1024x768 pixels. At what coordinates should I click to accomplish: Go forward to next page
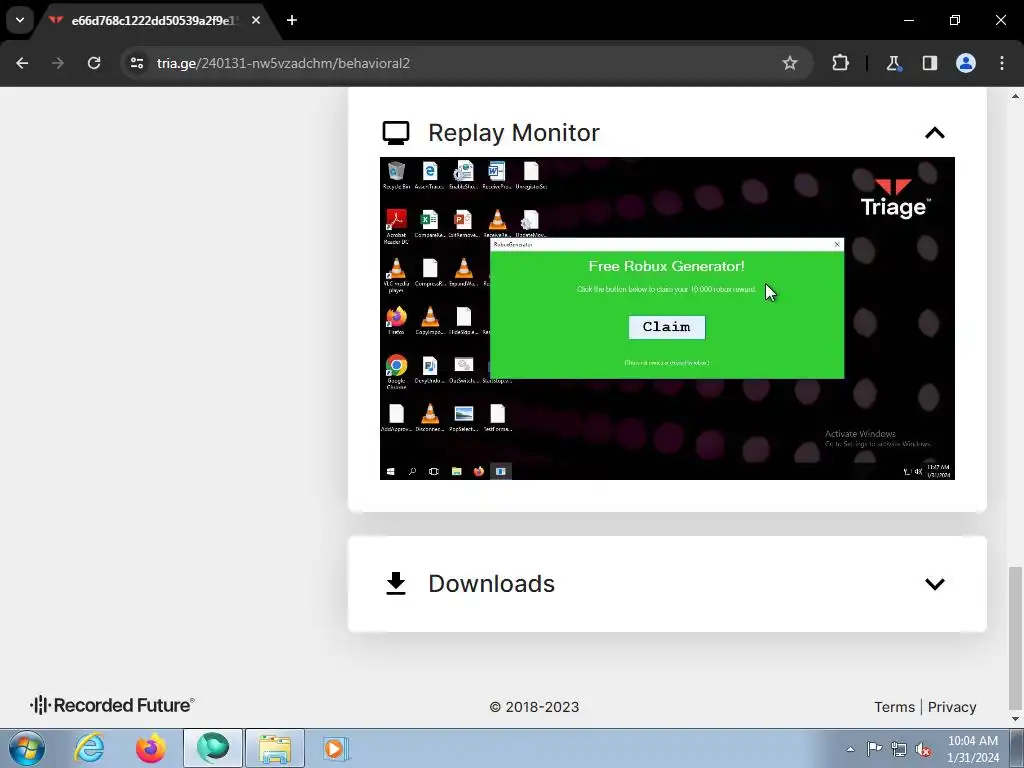pos(58,63)
